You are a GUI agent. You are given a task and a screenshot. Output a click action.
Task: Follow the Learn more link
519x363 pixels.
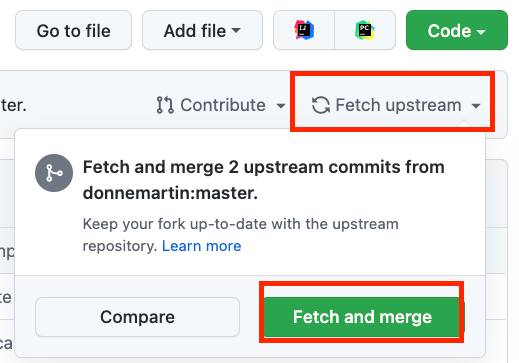coord(202,246)
